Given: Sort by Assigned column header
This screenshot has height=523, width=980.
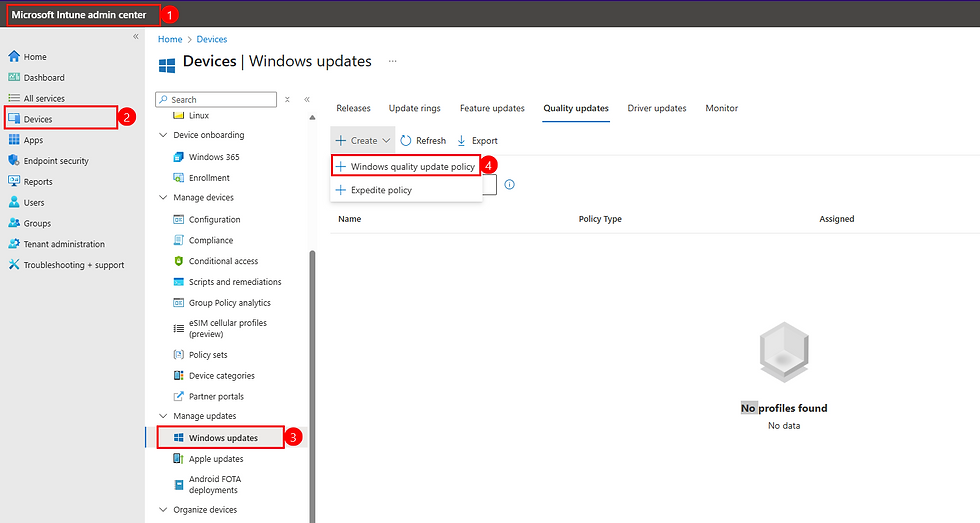Looking at the screenshot, I should (x=836, y=219).
